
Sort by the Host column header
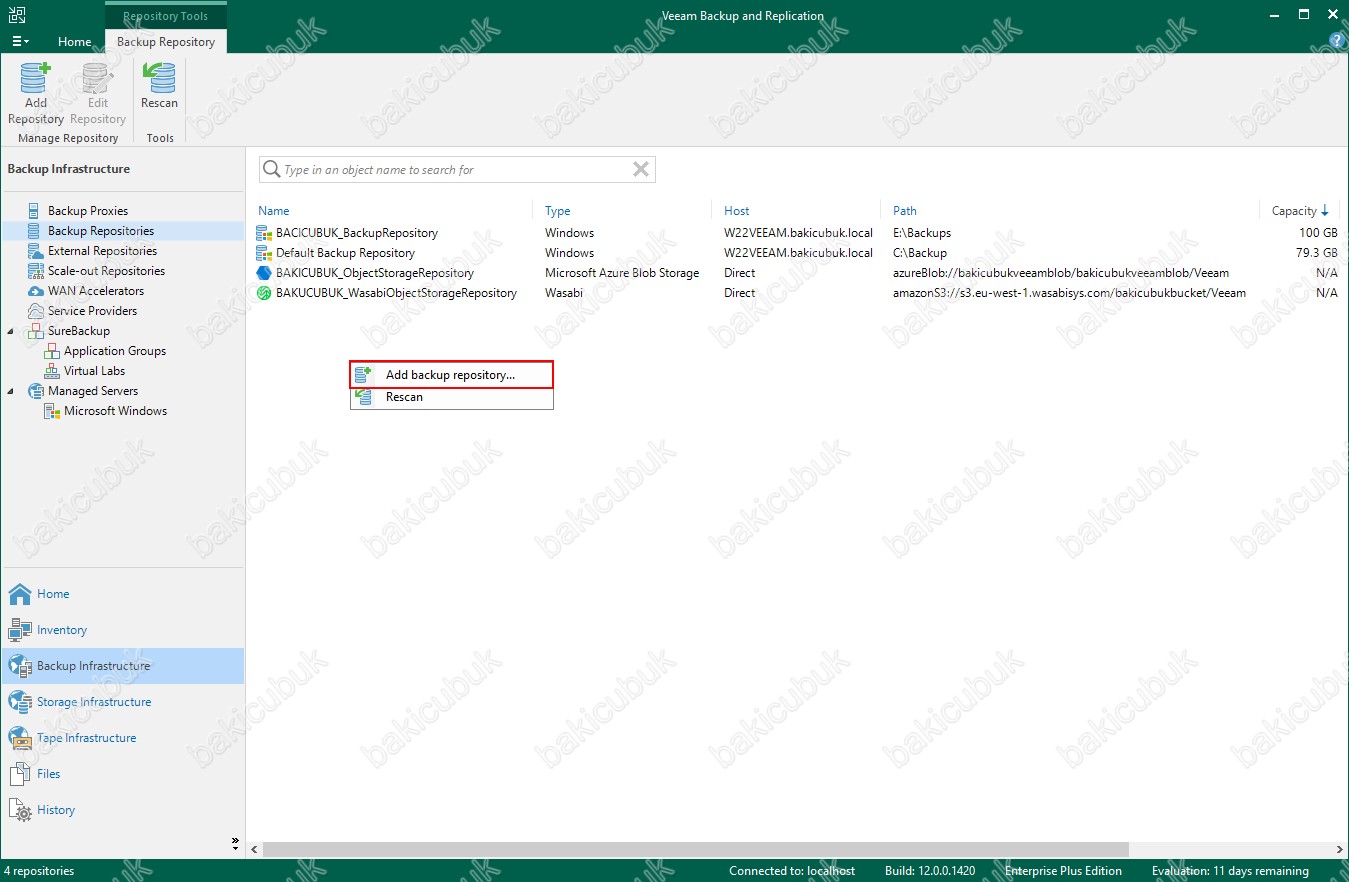click(x=737, y=211)
